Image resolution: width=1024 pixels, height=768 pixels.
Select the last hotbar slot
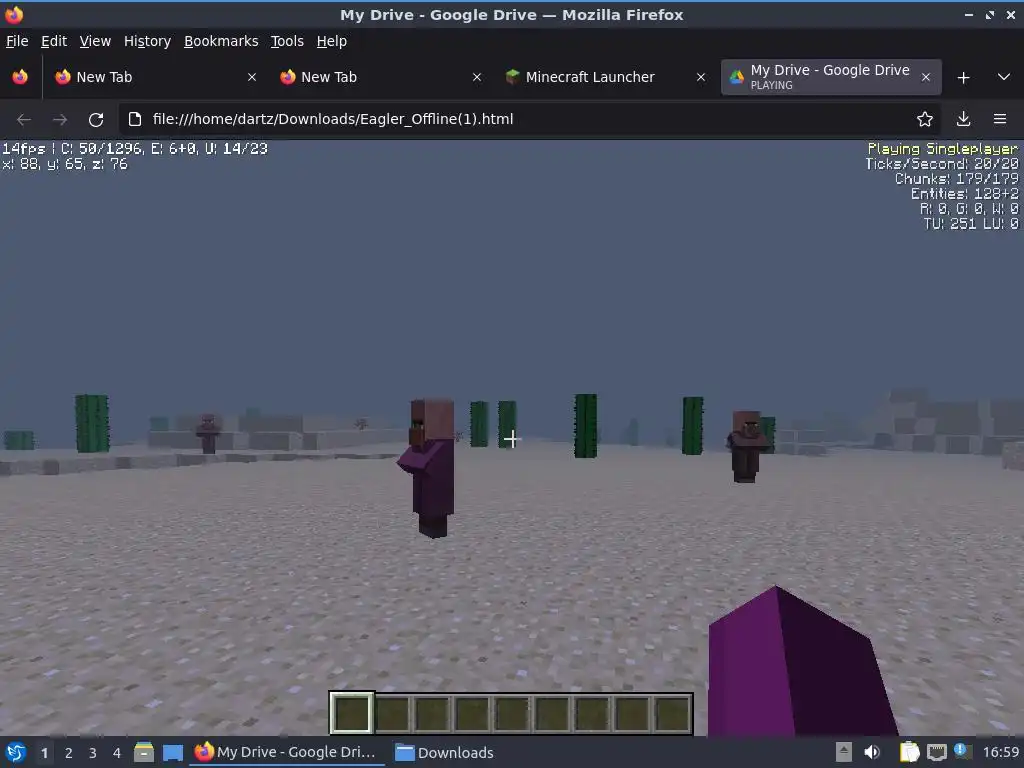click(672, 713)
